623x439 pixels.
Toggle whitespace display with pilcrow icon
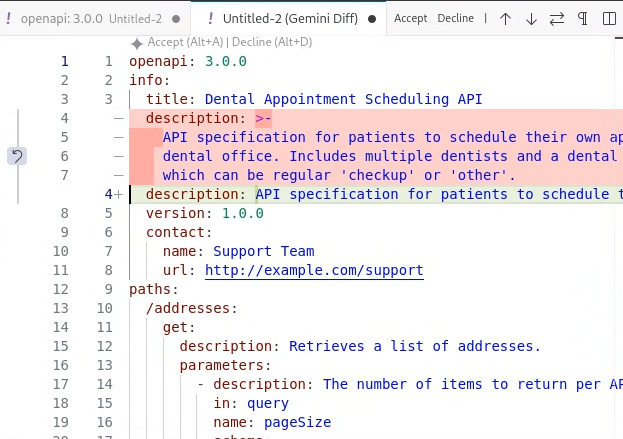click(x=583, y=19)
